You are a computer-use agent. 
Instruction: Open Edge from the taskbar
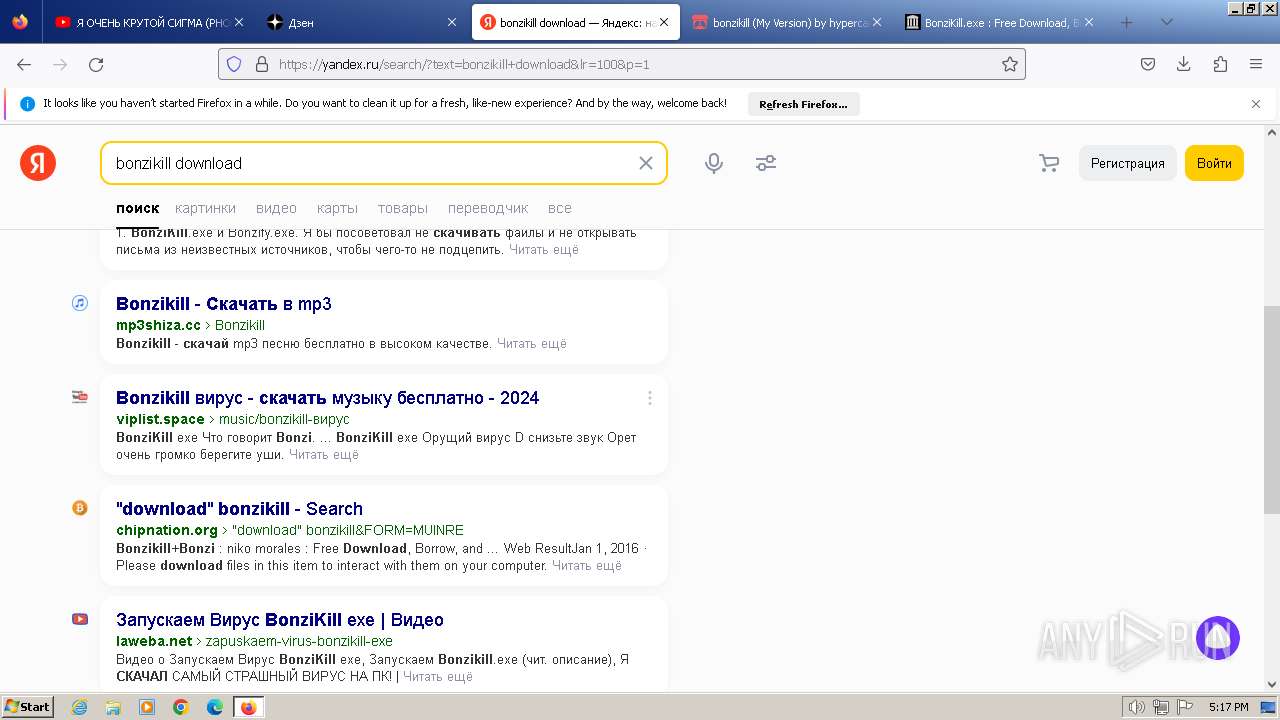pyautogui.click(x=215, y=707)
